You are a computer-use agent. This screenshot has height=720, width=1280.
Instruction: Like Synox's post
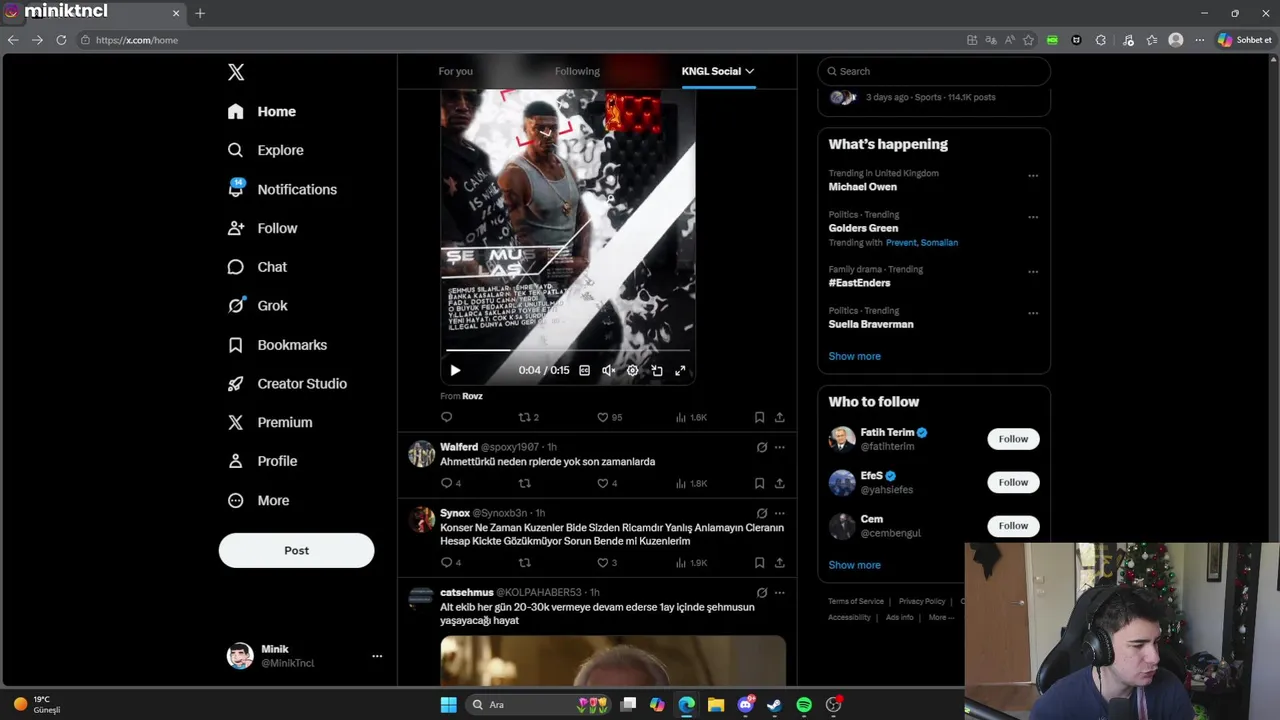[x=607, y=562]
